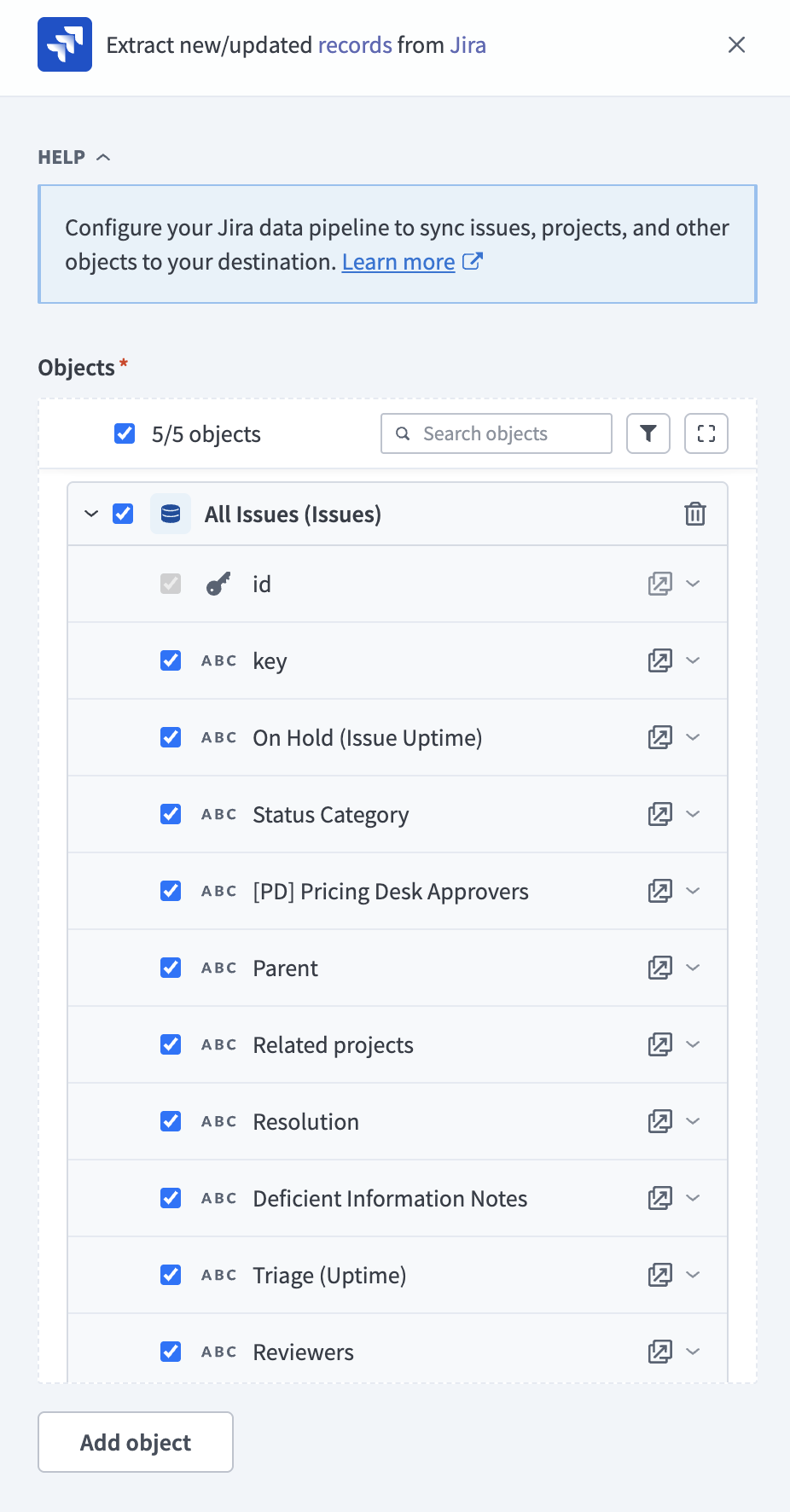The height and width of the screenshot is (1512, 790).
Task: Select the Resolution field name text
Action: pyautogui.click(x=305, y=1122)
